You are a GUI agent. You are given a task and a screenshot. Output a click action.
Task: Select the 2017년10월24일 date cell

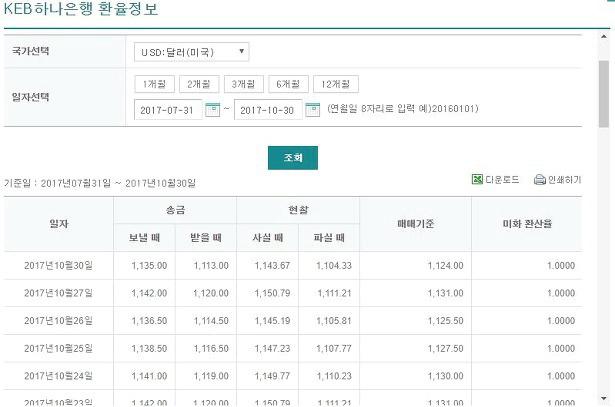[59, 376]
